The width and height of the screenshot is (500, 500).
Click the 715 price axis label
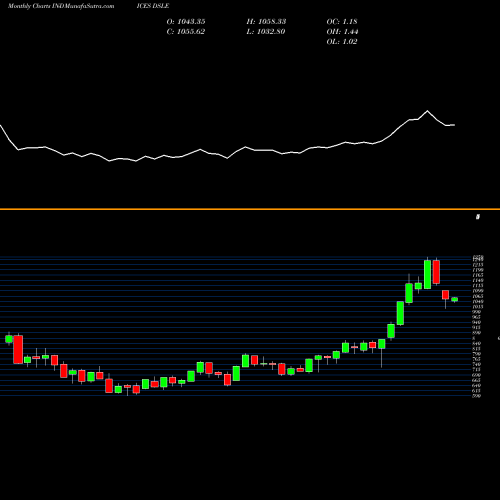[477, 369]
